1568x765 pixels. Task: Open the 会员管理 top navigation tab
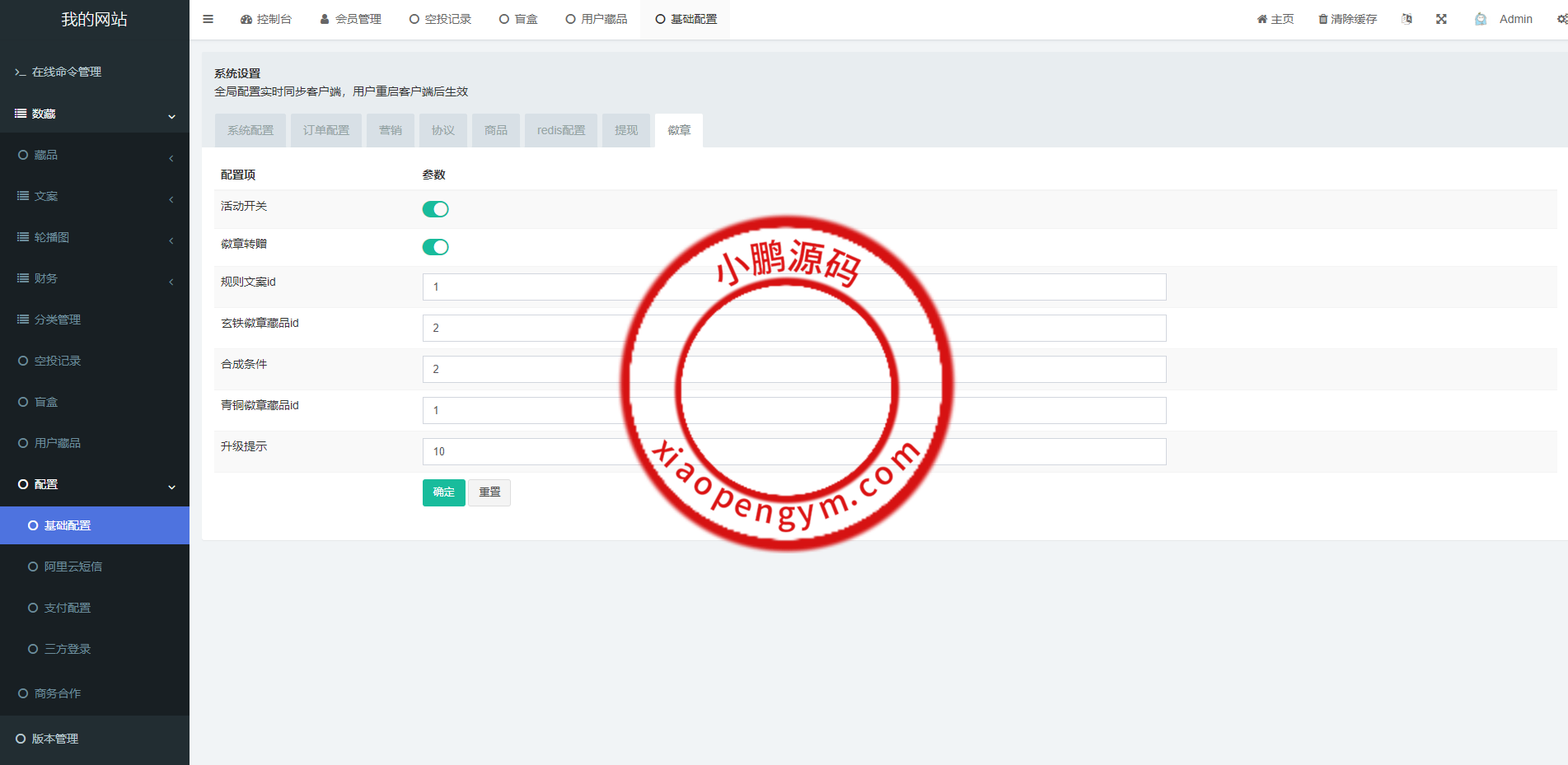pos(350,19)
